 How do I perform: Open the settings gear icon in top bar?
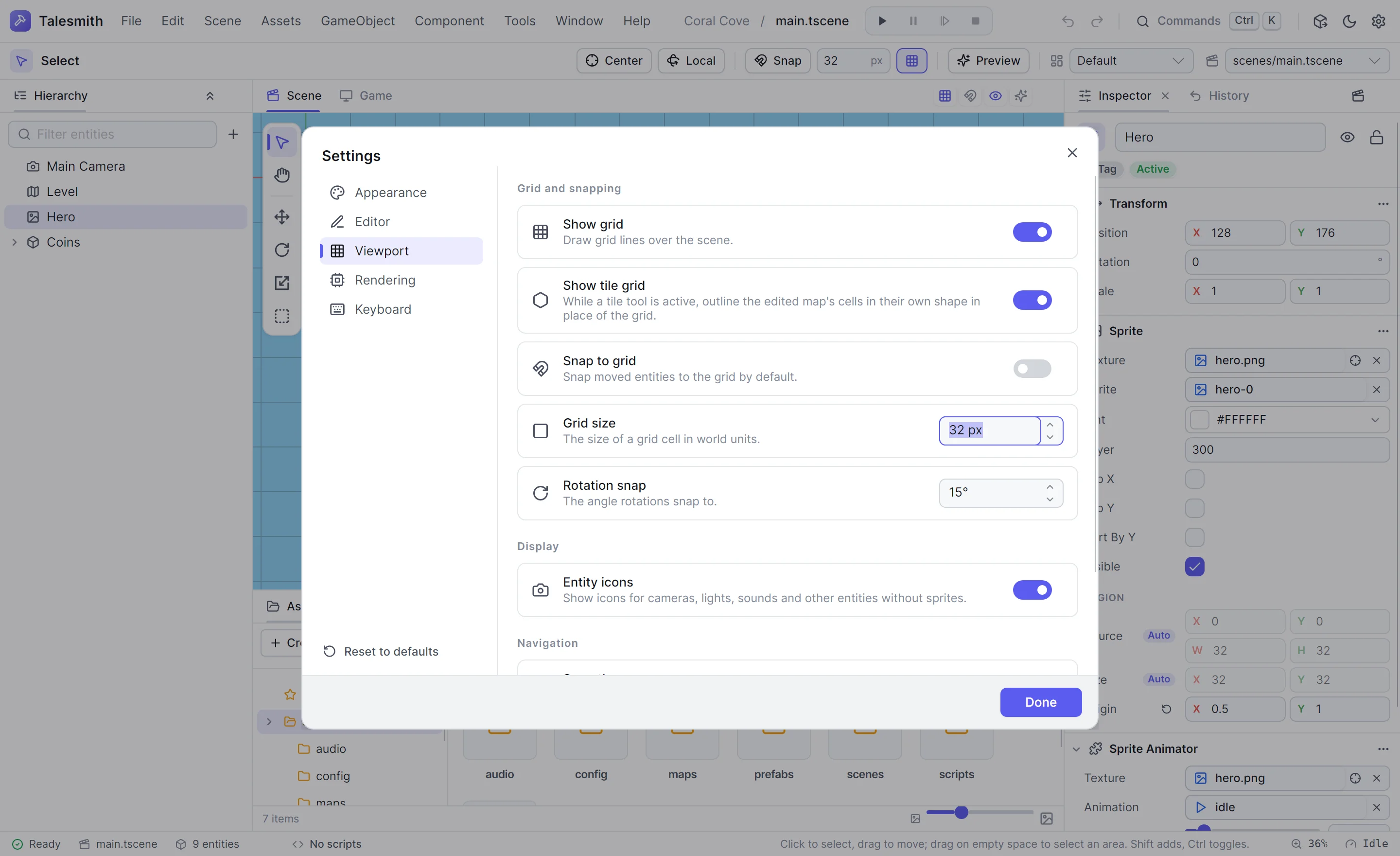1379,21
